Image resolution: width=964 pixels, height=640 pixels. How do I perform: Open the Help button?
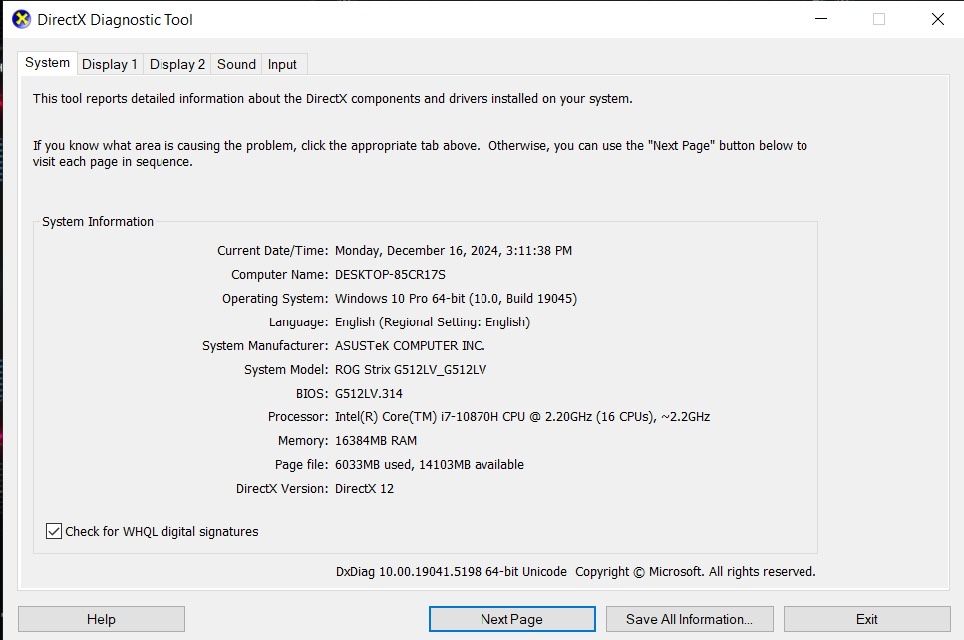(x=101, y=619)
